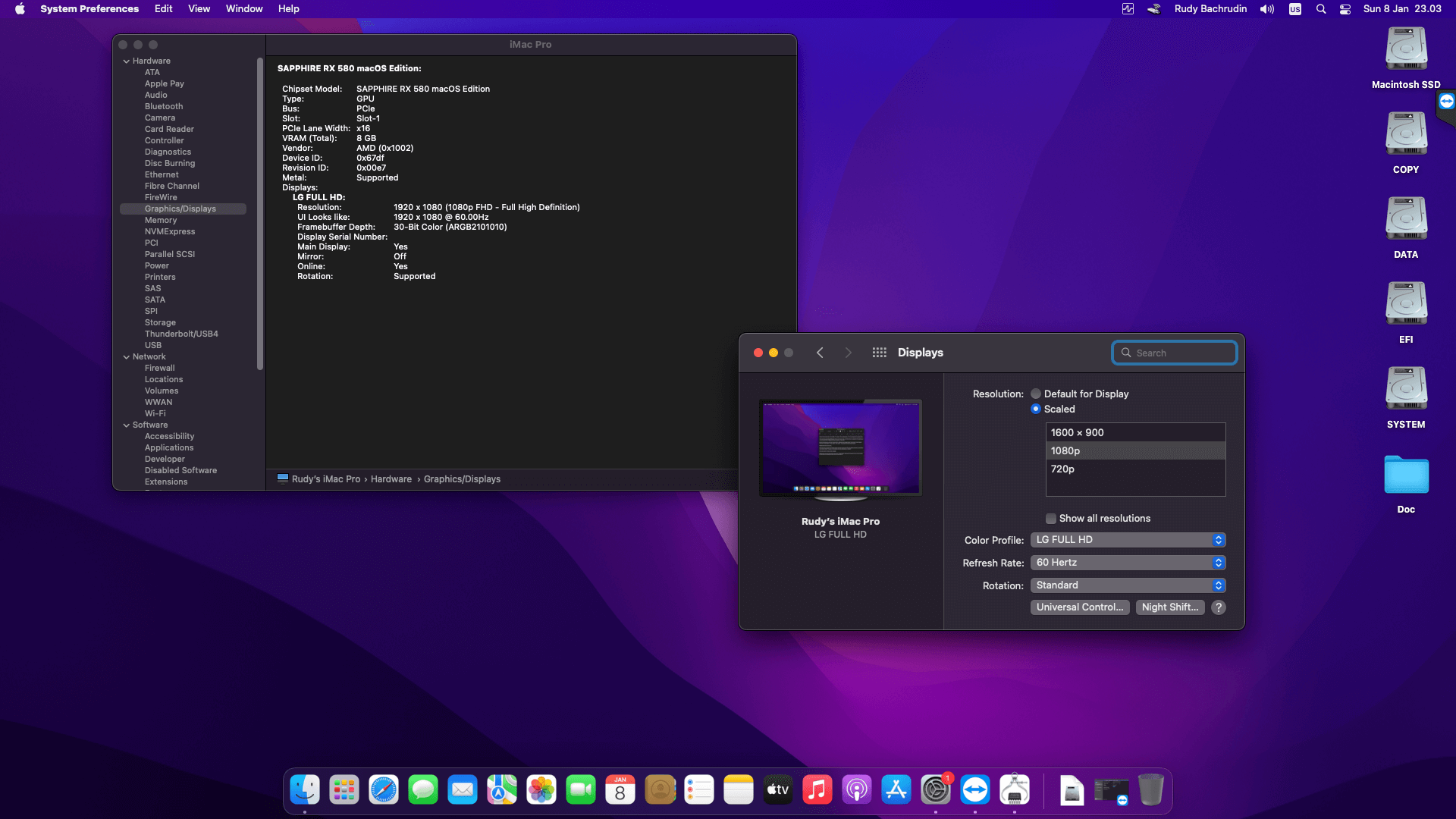The image size is (1456, 819).
Task: Select the Doc folder on desktop
Action: tap(1406, 483)
